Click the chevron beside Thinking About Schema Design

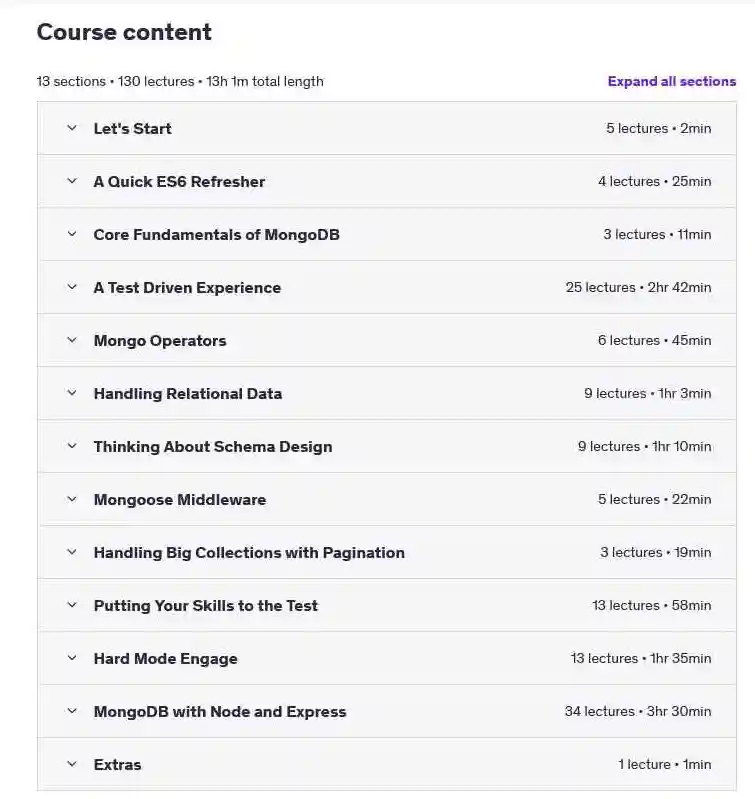[x=72, y=446]
